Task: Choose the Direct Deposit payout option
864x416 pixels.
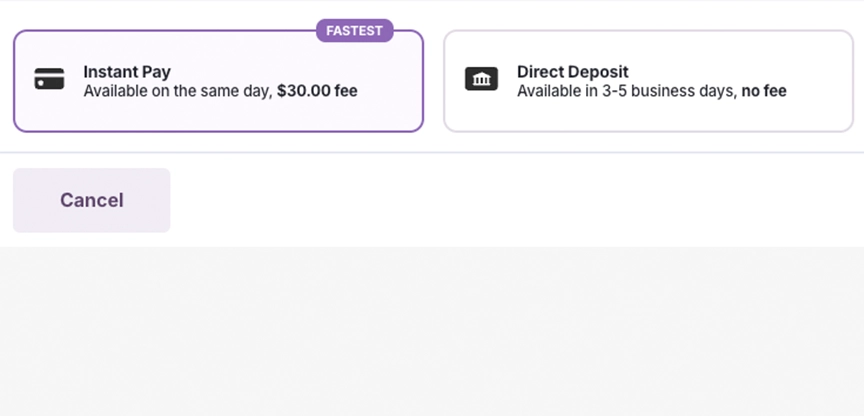Action: (649, 81)
